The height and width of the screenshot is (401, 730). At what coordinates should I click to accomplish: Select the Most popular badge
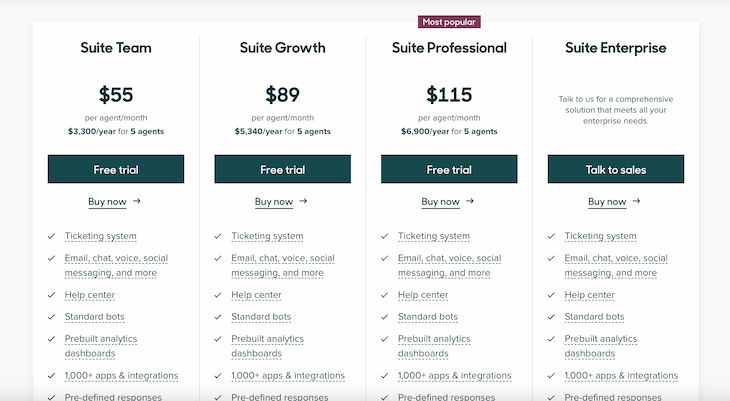(x=449, y=22)
